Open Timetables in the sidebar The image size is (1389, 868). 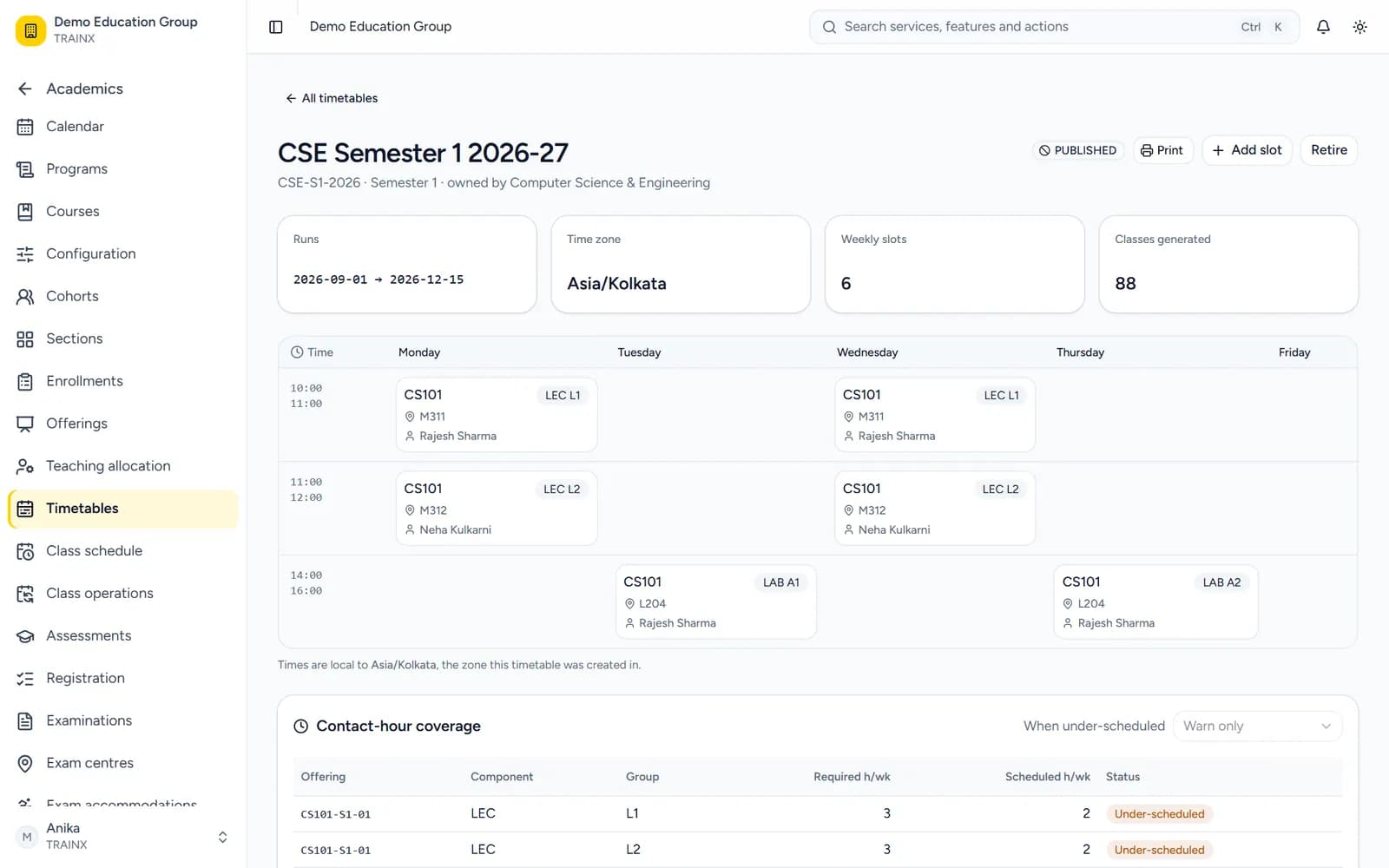tap(123, 509)
